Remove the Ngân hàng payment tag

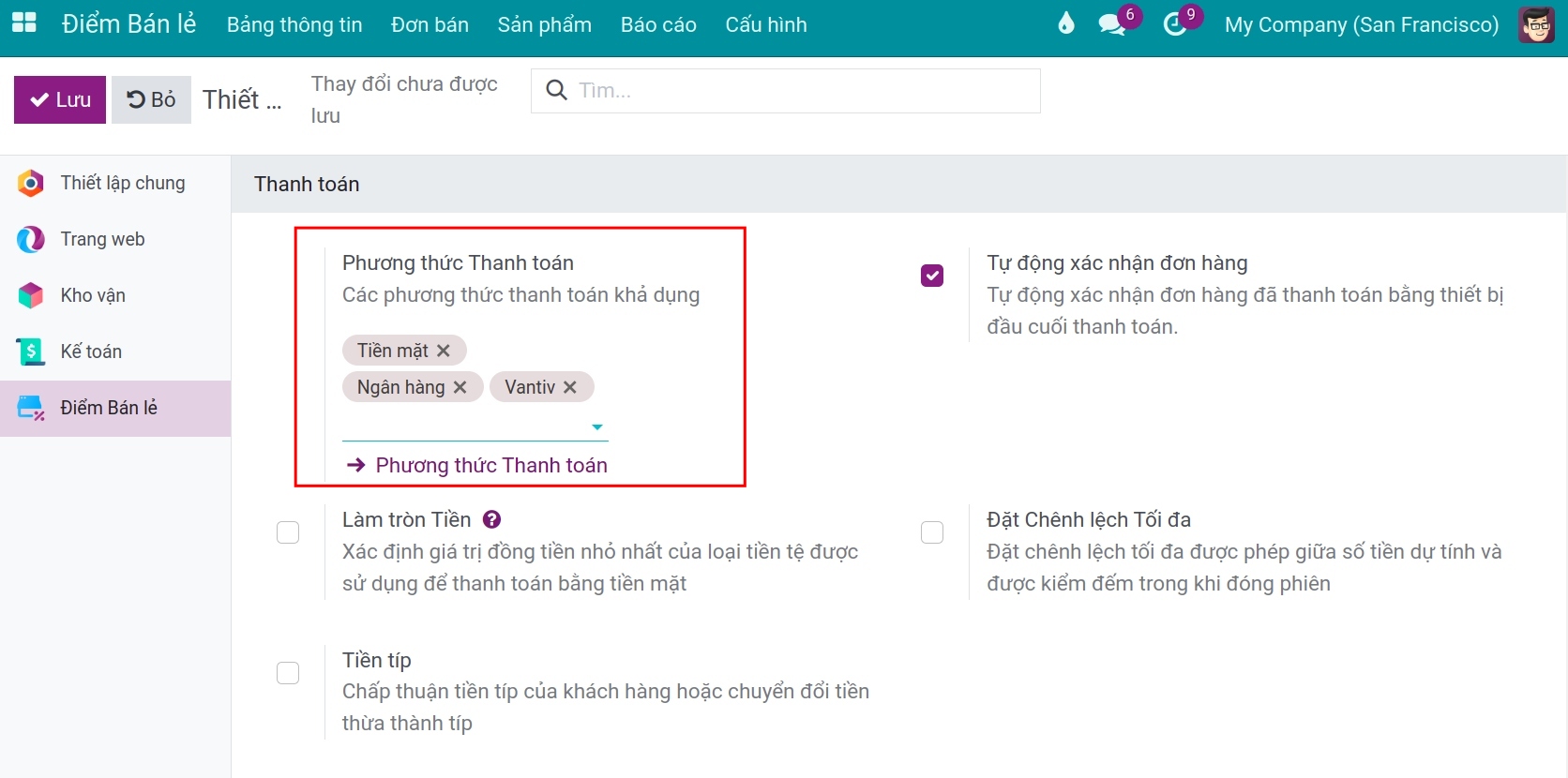tap(460, 387)
